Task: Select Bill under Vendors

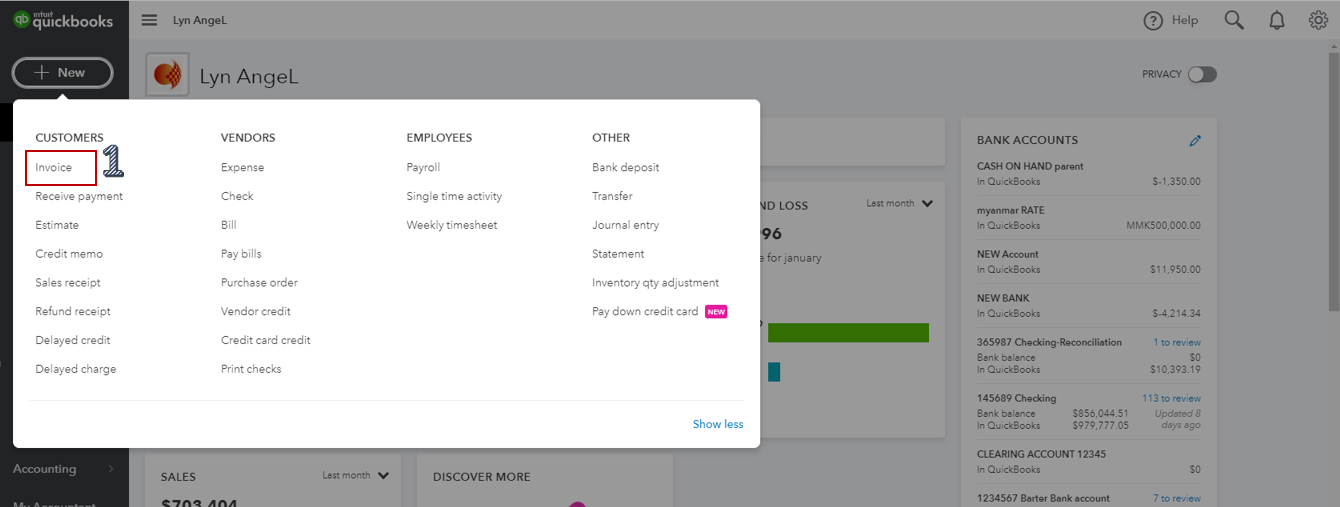Action: point(229,225)
